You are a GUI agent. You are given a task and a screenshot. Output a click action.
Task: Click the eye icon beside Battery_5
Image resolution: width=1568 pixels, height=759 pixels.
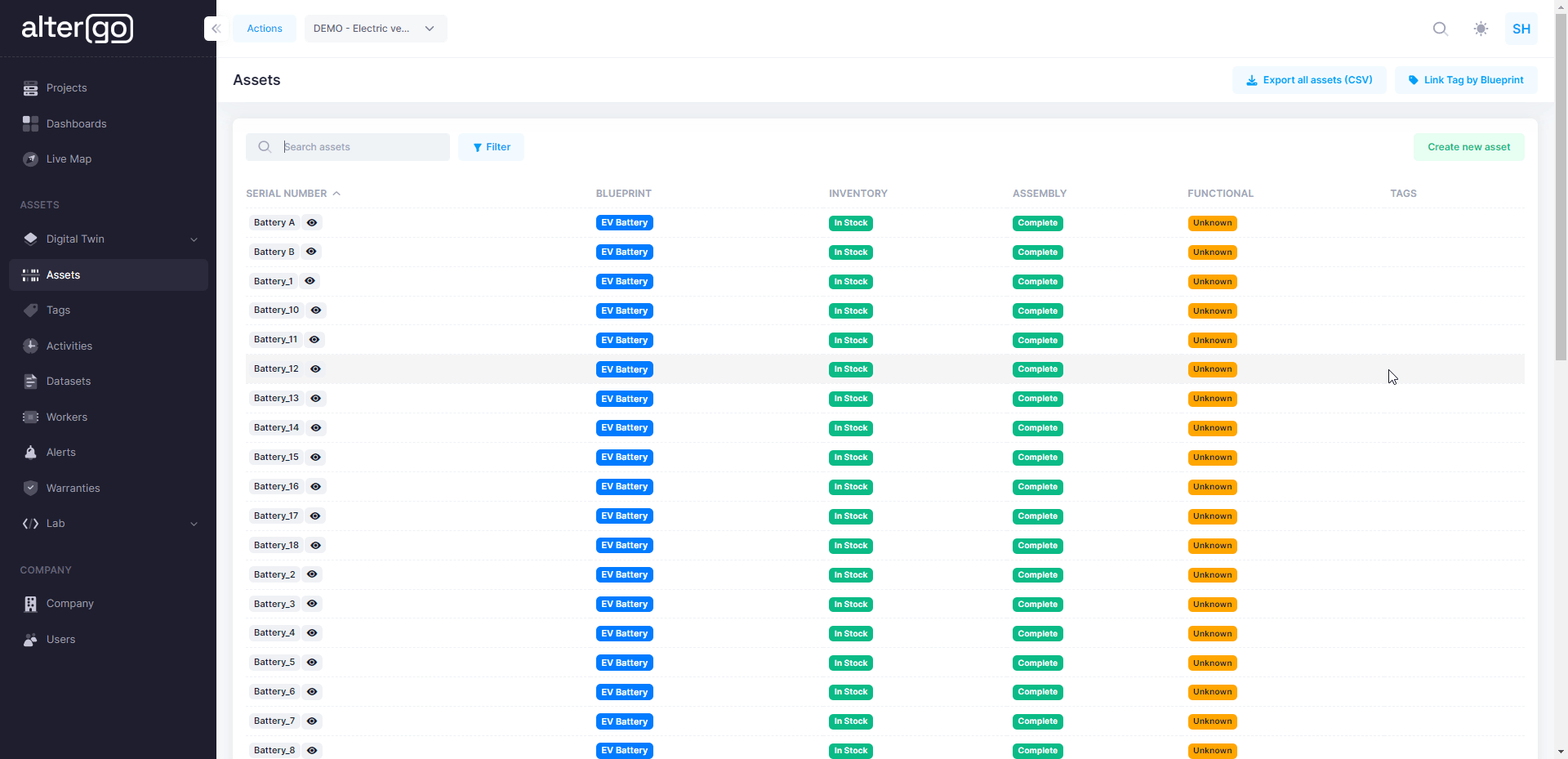[x=312, y=663]
